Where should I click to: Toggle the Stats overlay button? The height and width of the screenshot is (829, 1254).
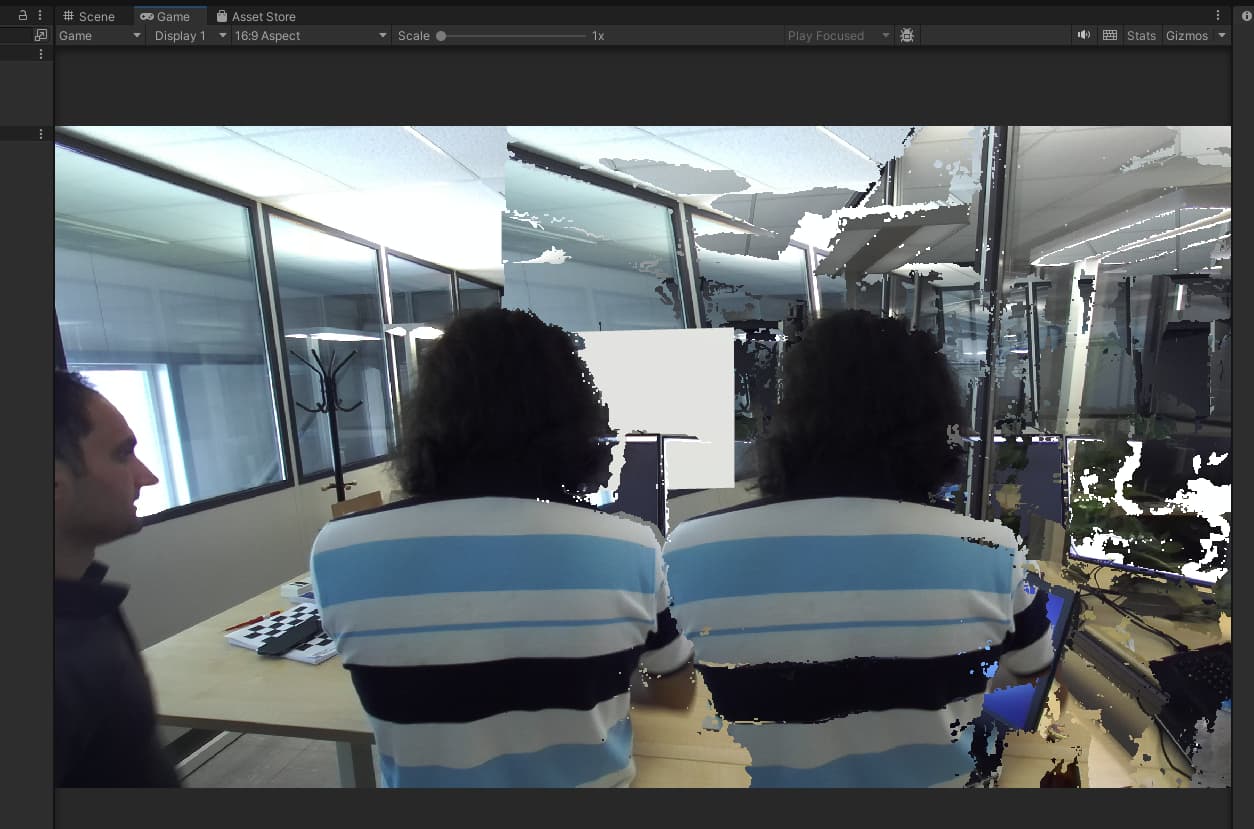pos(1141,35)
